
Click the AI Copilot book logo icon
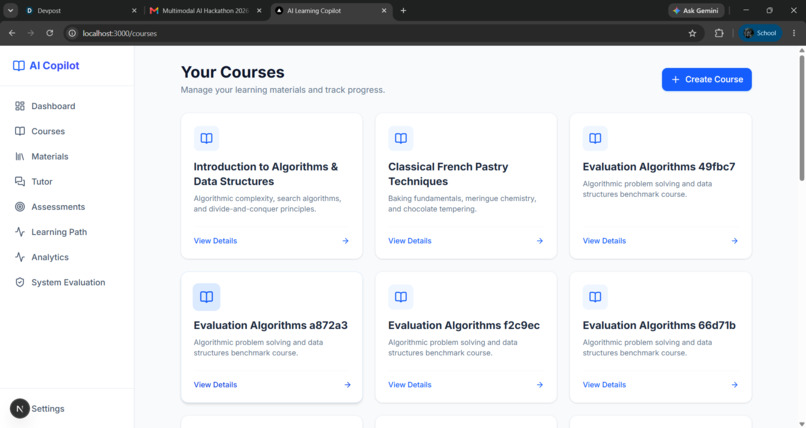[x=19, y=66]
